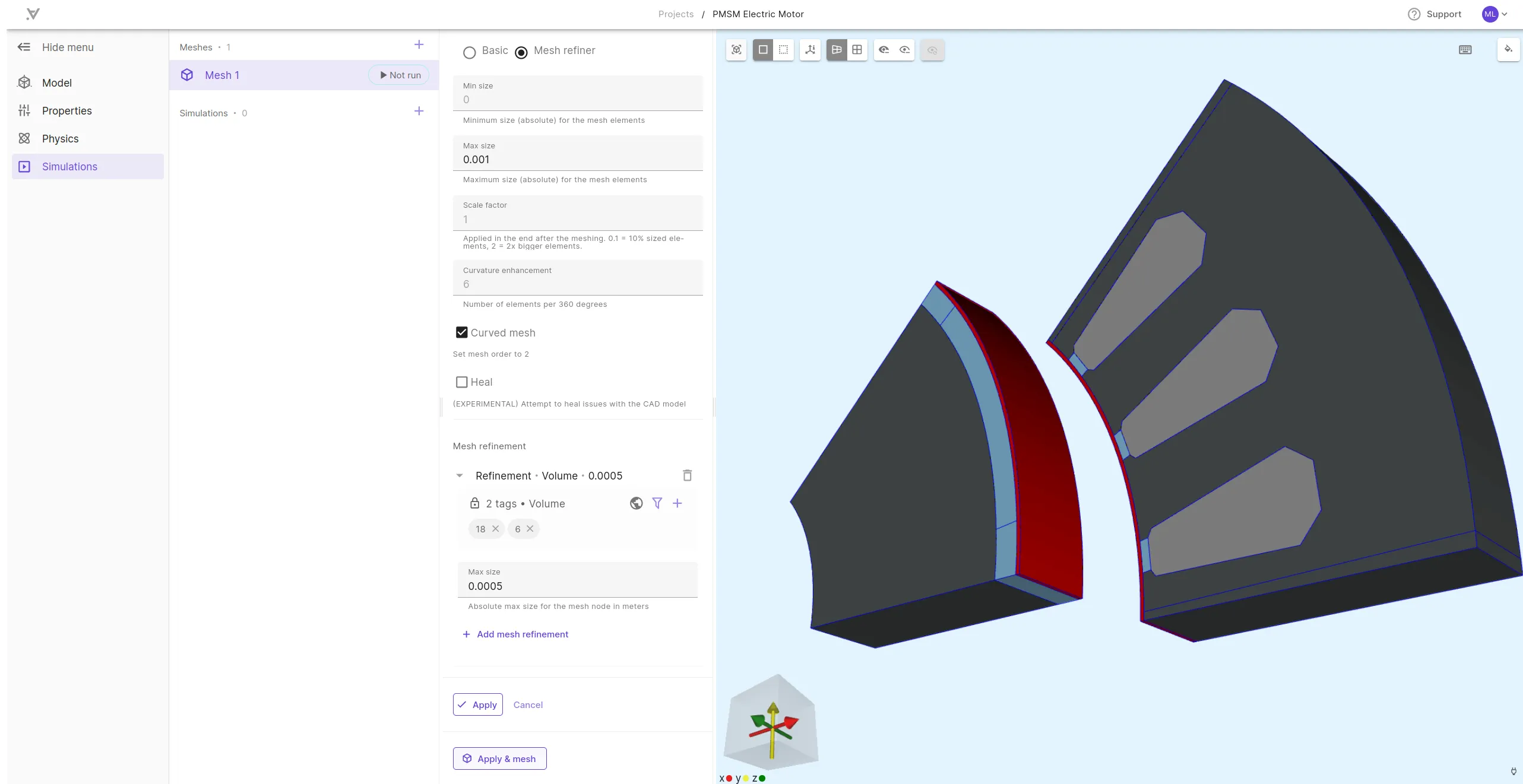Remove tag 18 with its X

click(x=495, y=529)
